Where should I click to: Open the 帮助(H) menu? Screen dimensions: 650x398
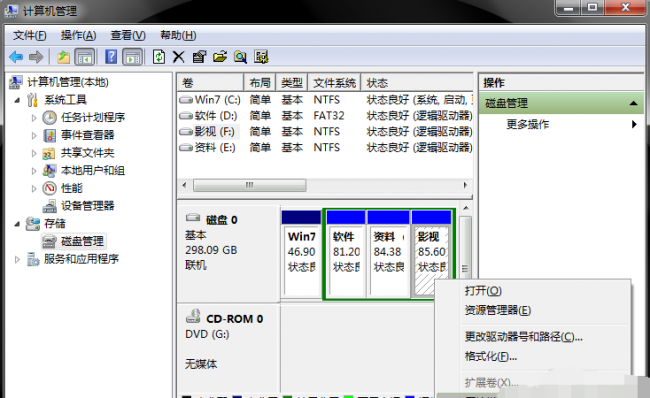tap(178, 36)
